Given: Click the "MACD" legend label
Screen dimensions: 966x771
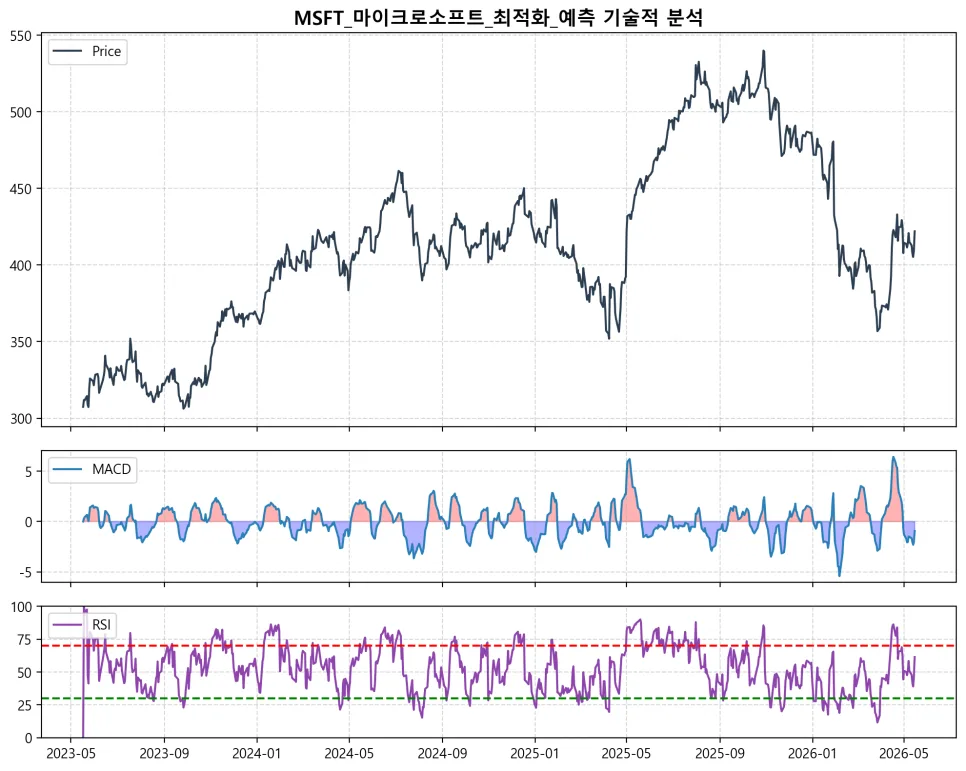Looking at the screenshot, I should point(112,469).
